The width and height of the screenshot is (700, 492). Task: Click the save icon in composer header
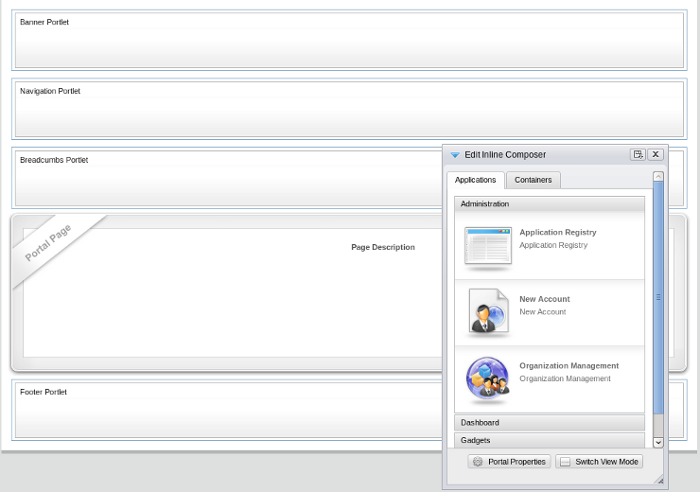[638, 154]
